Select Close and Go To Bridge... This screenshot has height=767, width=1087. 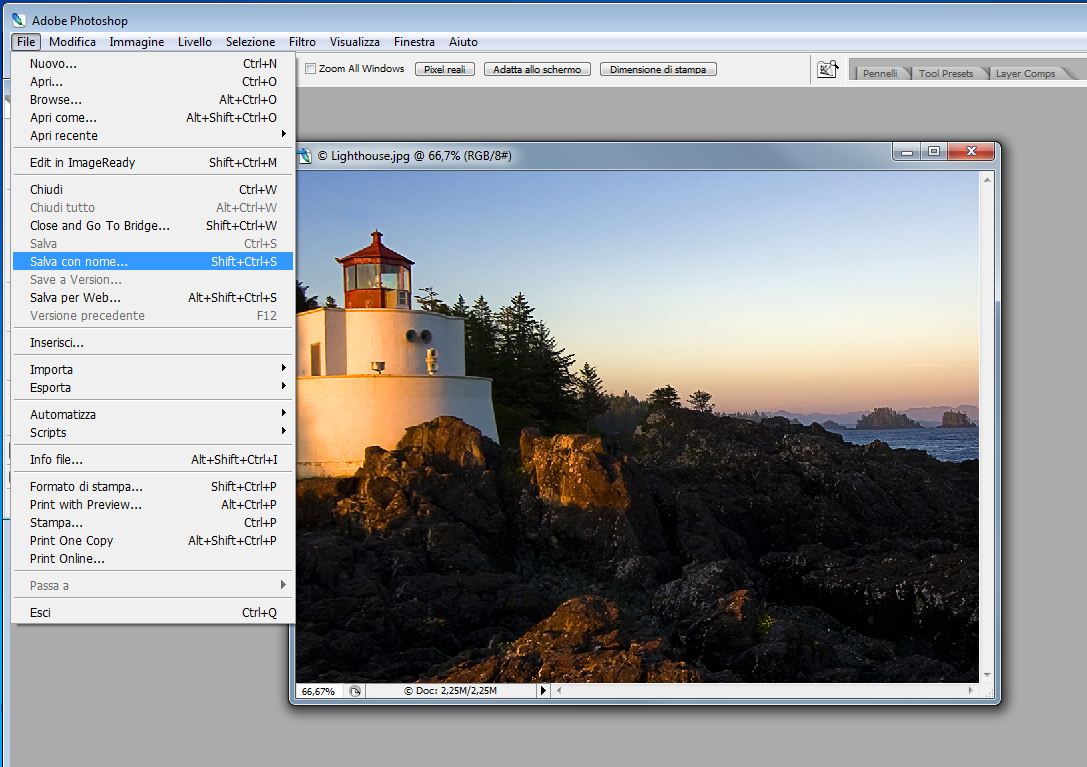click(153, 225)
